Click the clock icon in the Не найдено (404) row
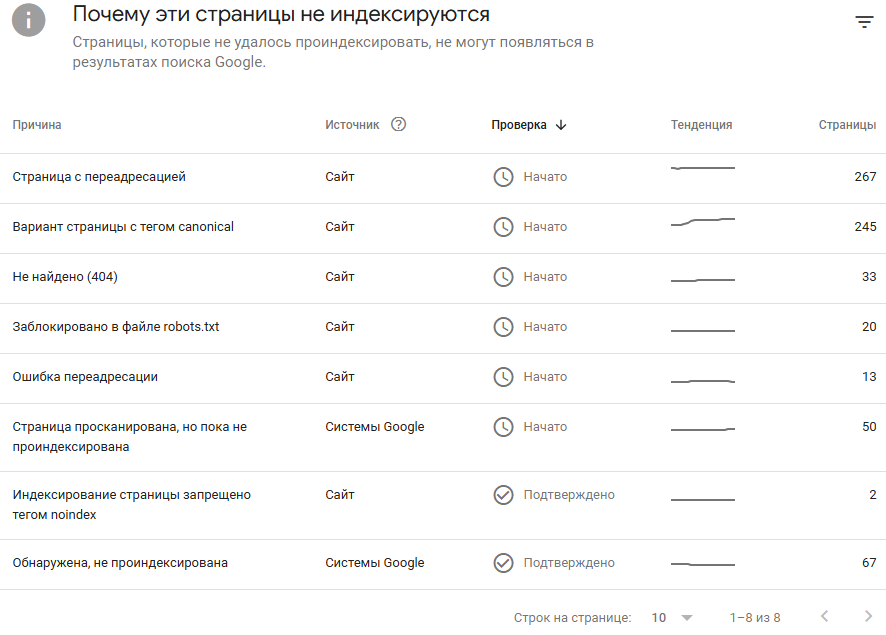This screenshot has height=635, width=886. point(503,277)
